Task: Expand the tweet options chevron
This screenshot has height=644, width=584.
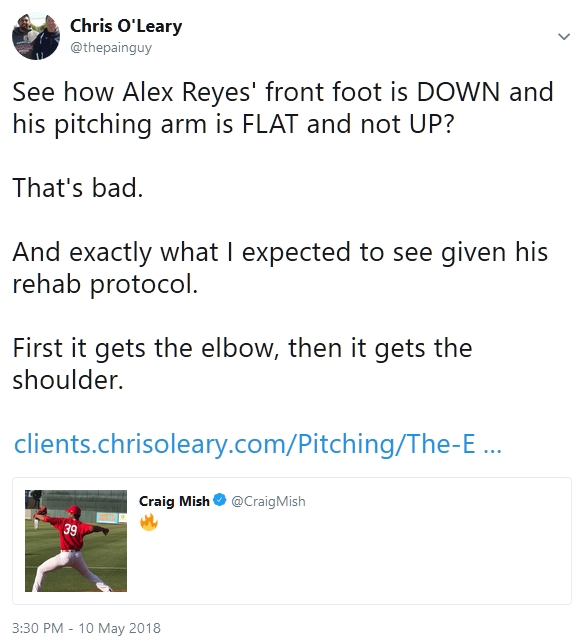Action: (564, 37)
